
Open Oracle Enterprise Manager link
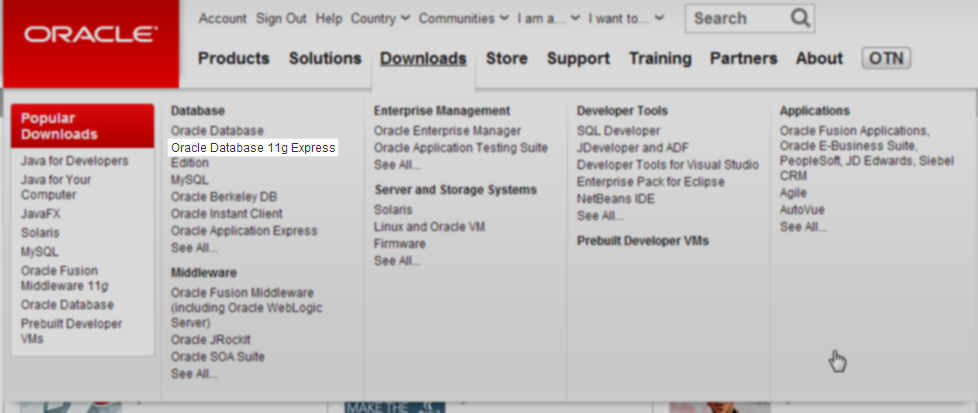coord(447,131)
